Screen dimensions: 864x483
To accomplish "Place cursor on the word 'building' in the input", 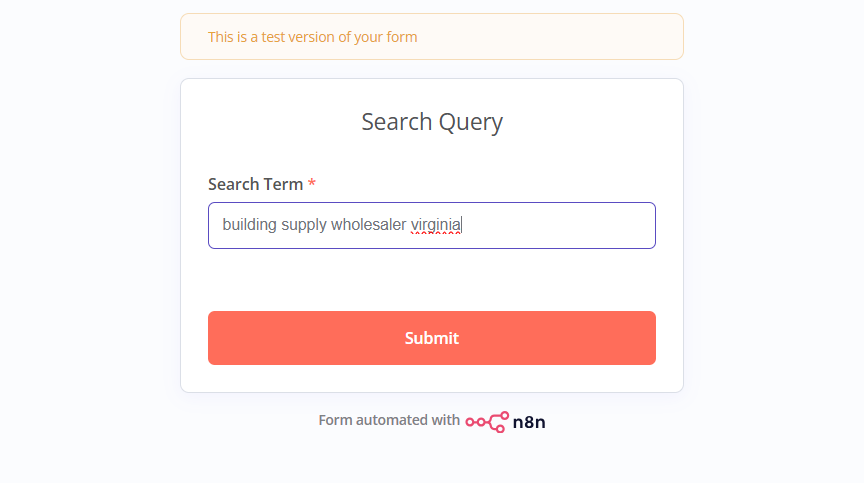I will tap(249, 225).
